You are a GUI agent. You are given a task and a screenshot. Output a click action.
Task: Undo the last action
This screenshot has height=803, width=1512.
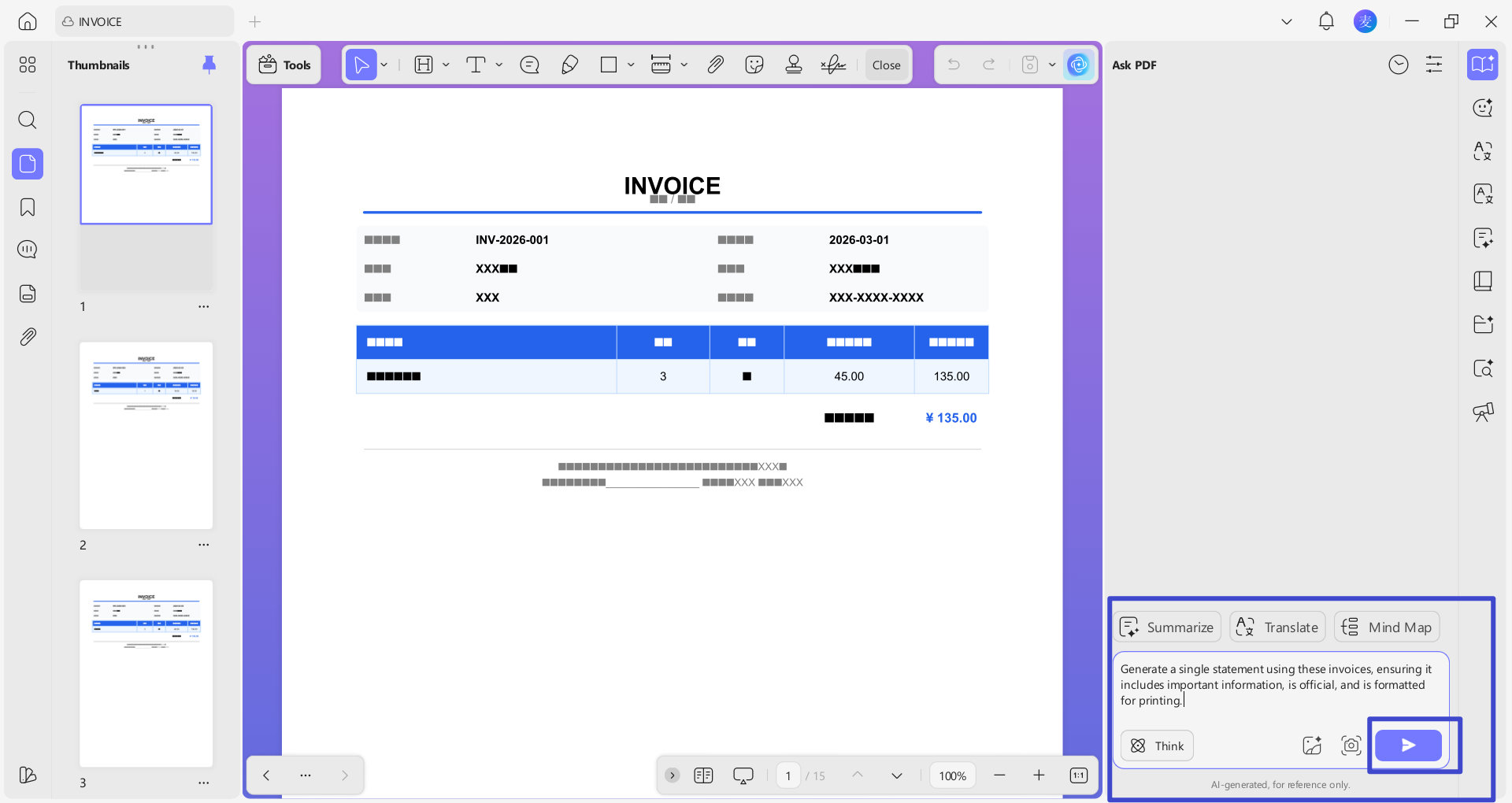pos(954,65)
